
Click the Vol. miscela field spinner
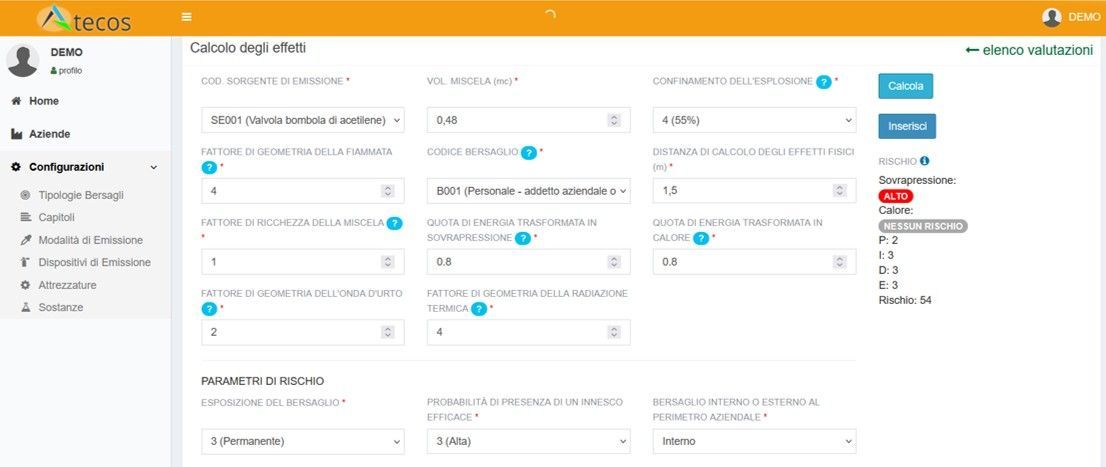(x=614, y=121)
